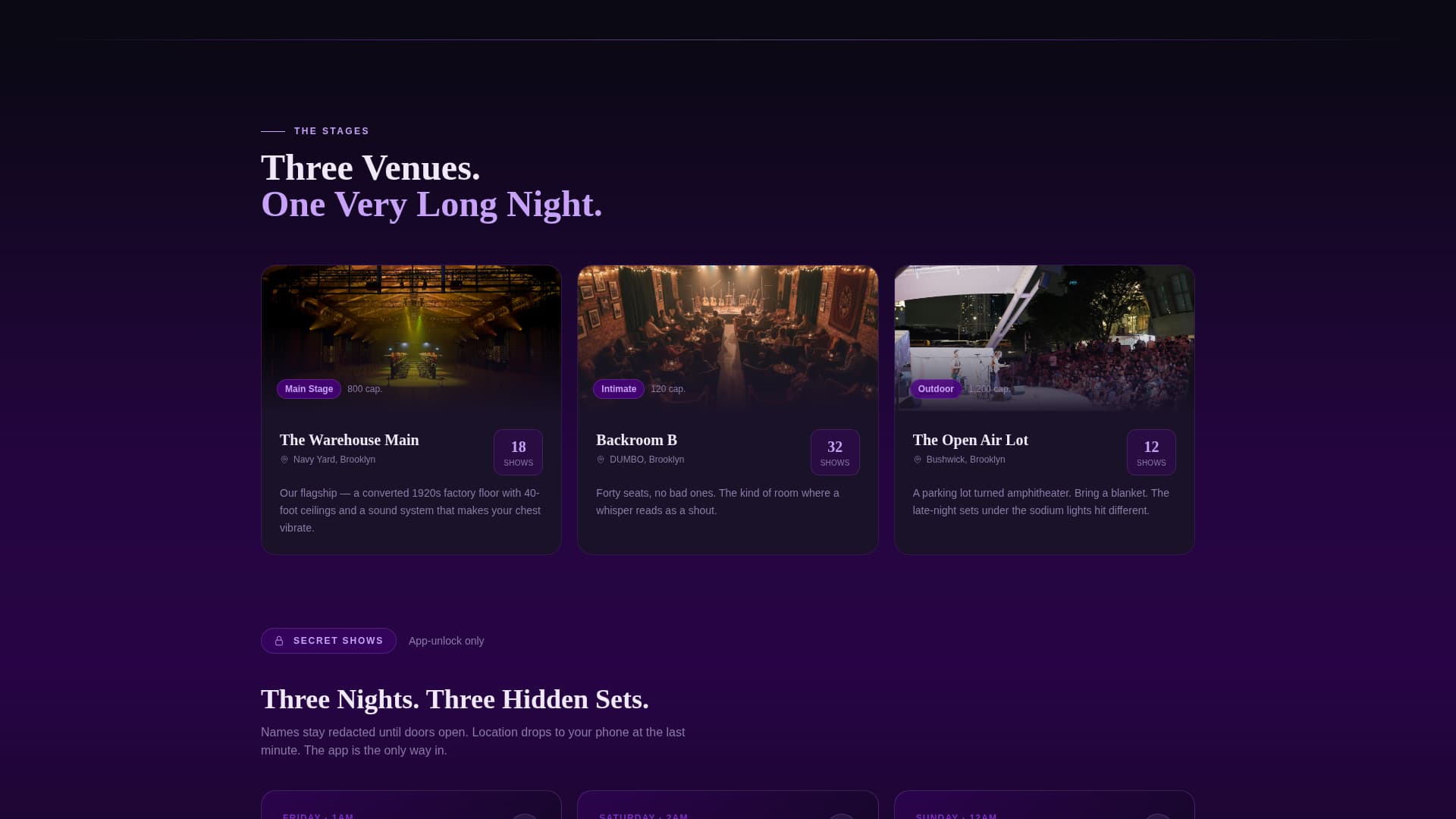
Task: Click the lock icon inside the SECRET SHOWS badge
Action: (x=278, y=641)
